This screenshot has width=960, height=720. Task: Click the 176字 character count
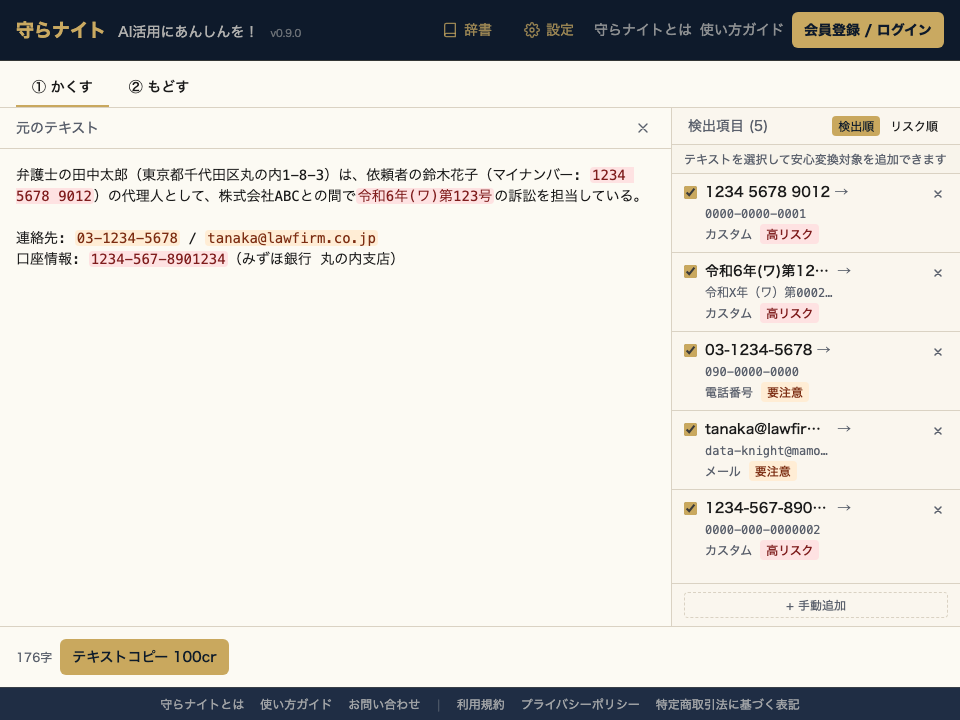click(34, 658)
